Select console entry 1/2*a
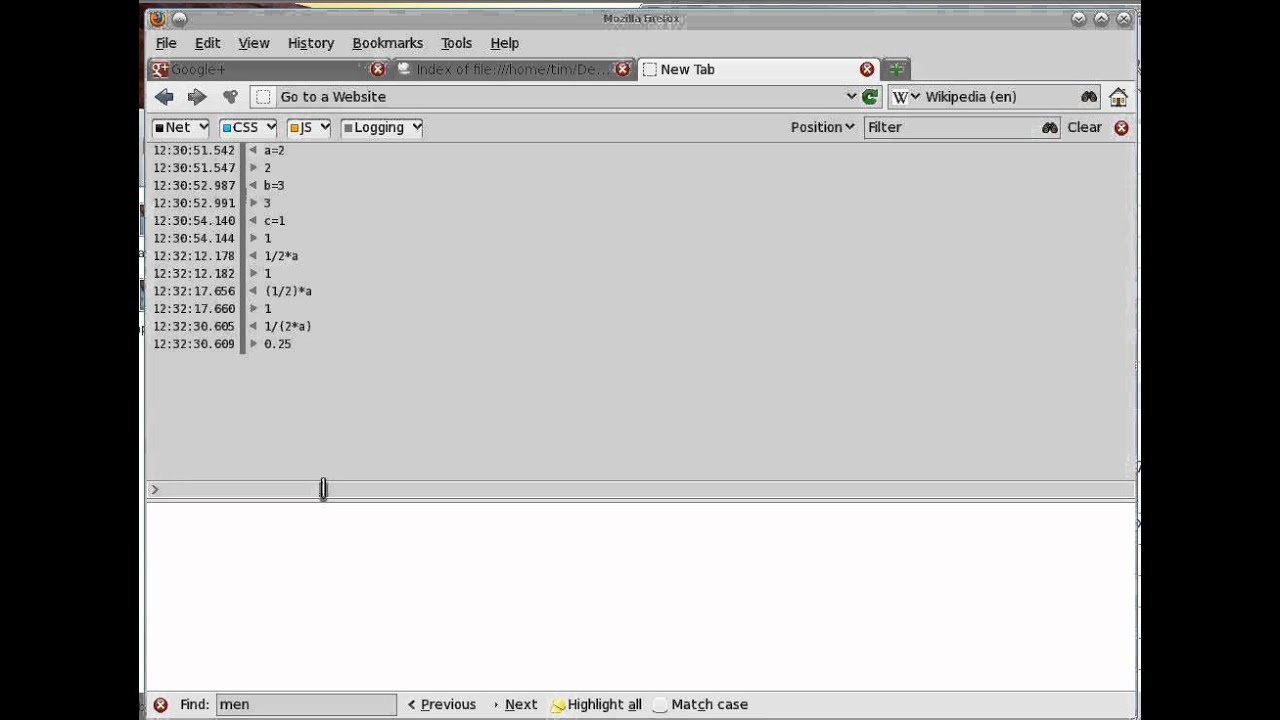 281,256
